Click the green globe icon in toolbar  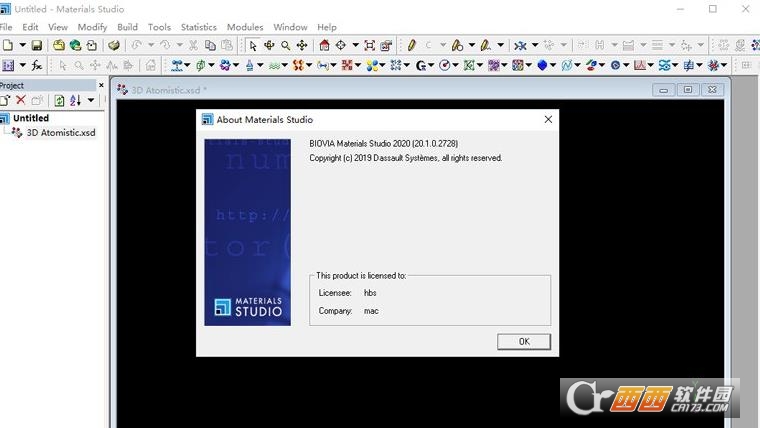click(x=75, y=45)
